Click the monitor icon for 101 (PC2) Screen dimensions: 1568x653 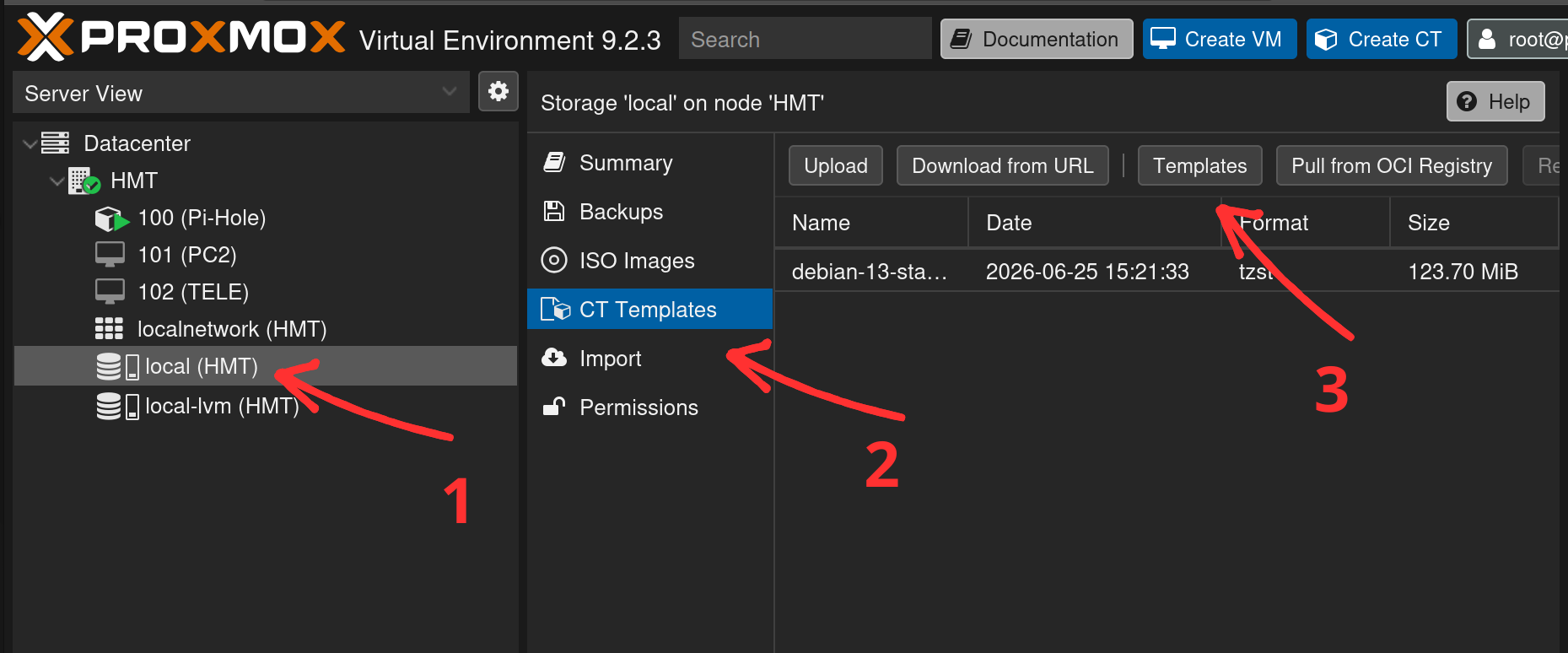click(110, 255)
